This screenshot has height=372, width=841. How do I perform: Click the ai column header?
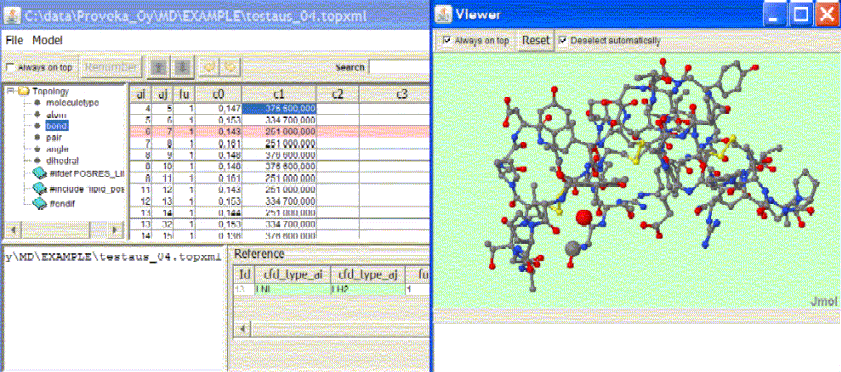point(141,94)
